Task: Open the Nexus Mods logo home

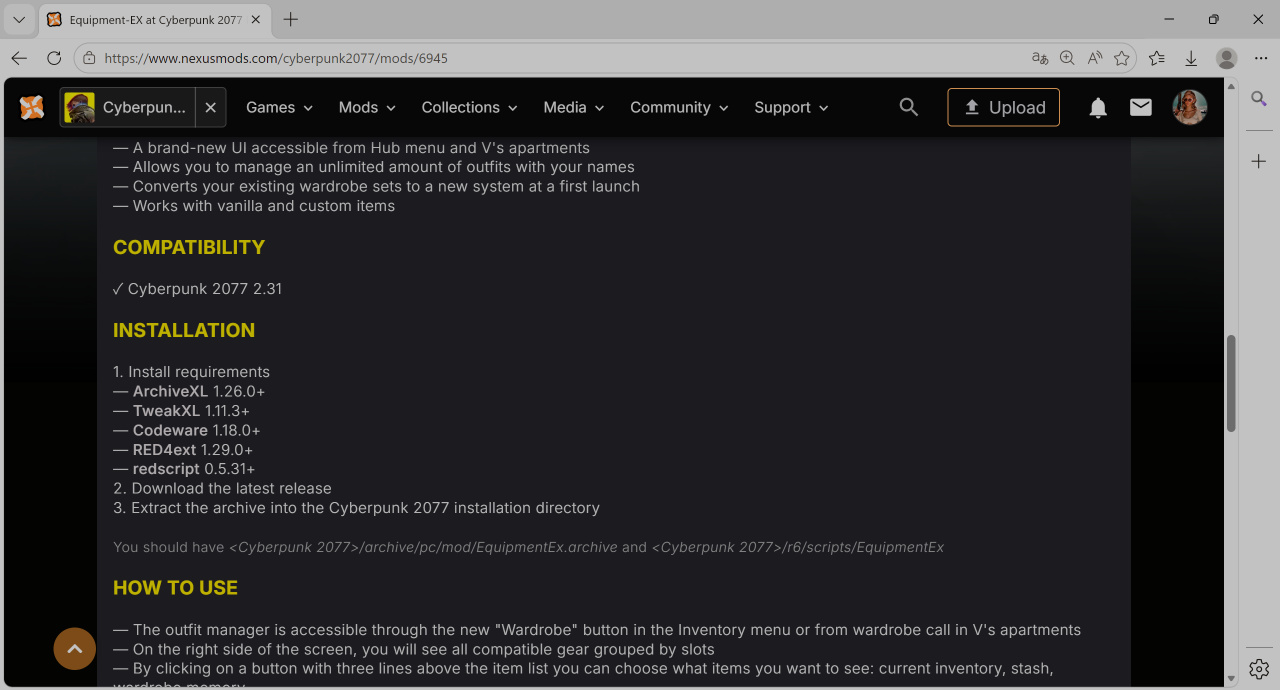Action: pos(32,107)
